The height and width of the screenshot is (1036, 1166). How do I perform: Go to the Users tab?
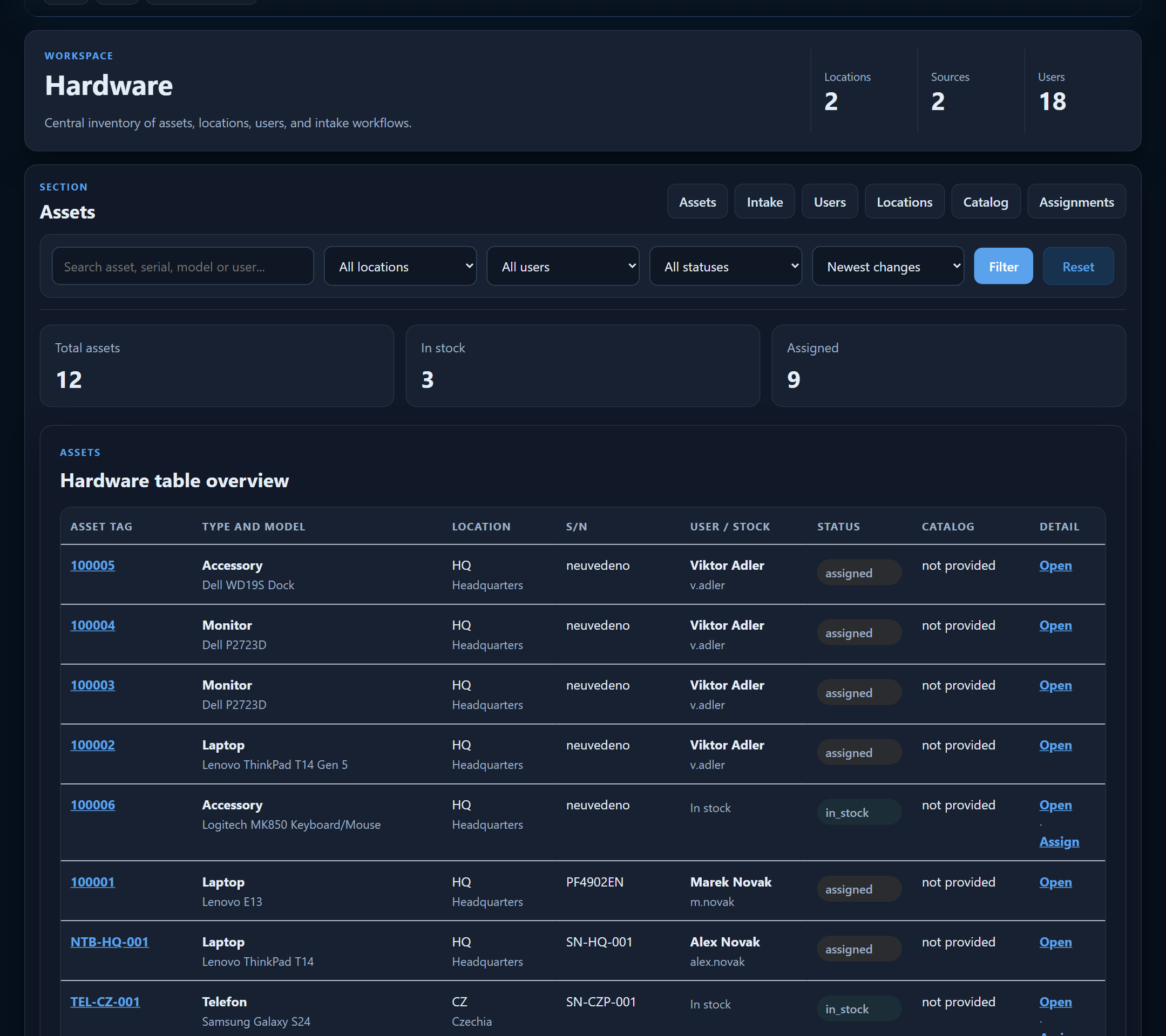coord(830,202)
